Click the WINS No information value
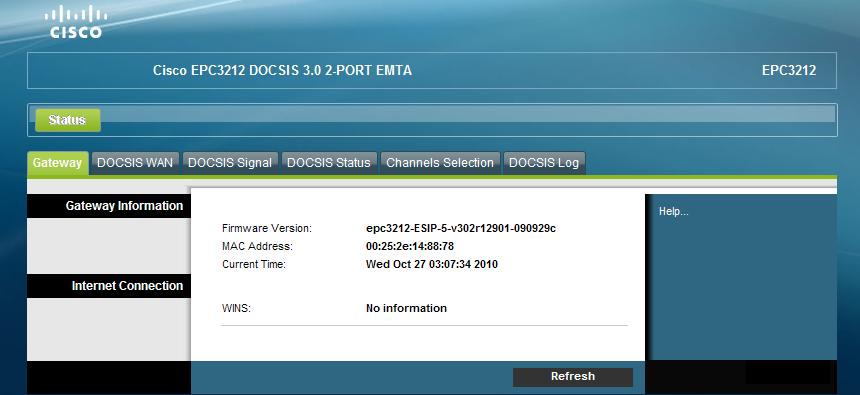Image resolution: width=860 pixels, height=395 pixels. [406, 308]
